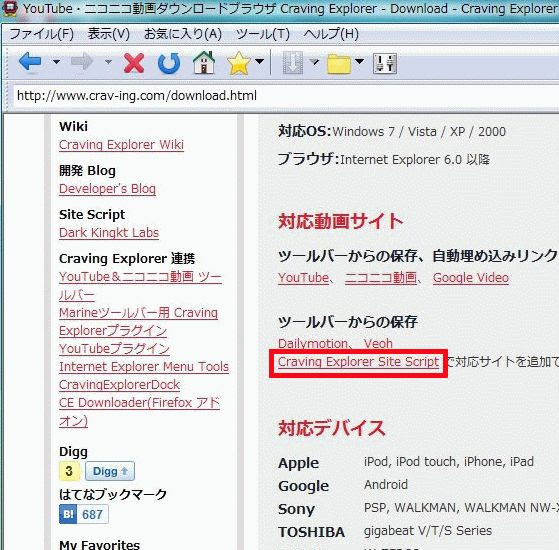Click the 対応デバイス heading
This screenshot has width=559, height=550.
pos(332,428)
